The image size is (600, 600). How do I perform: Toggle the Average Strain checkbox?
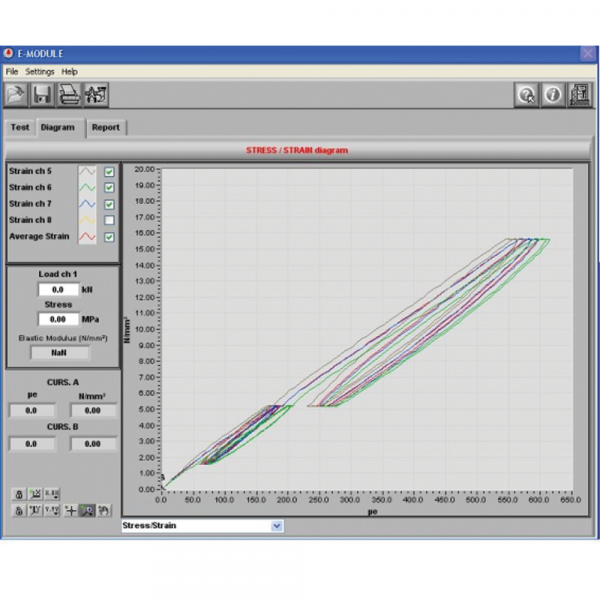[109, 237]
